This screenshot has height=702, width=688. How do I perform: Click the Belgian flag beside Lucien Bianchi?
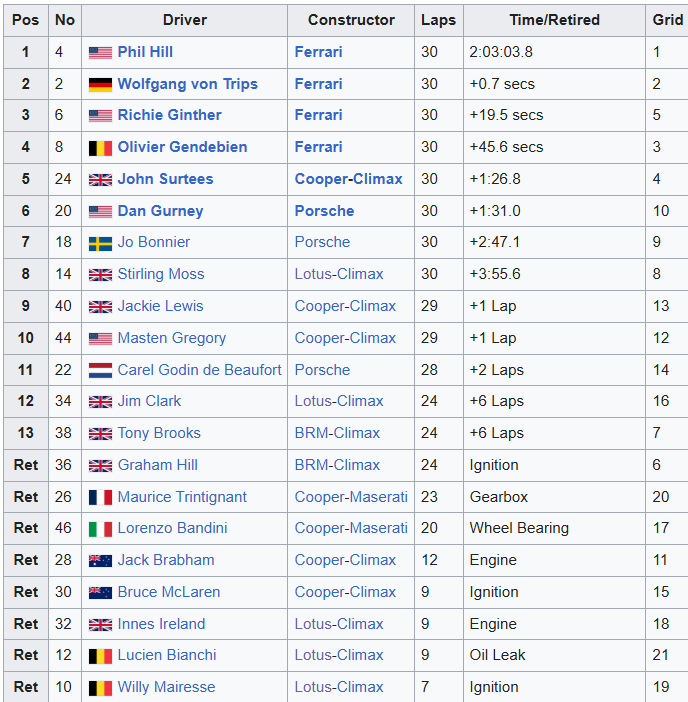click(100, 657)
